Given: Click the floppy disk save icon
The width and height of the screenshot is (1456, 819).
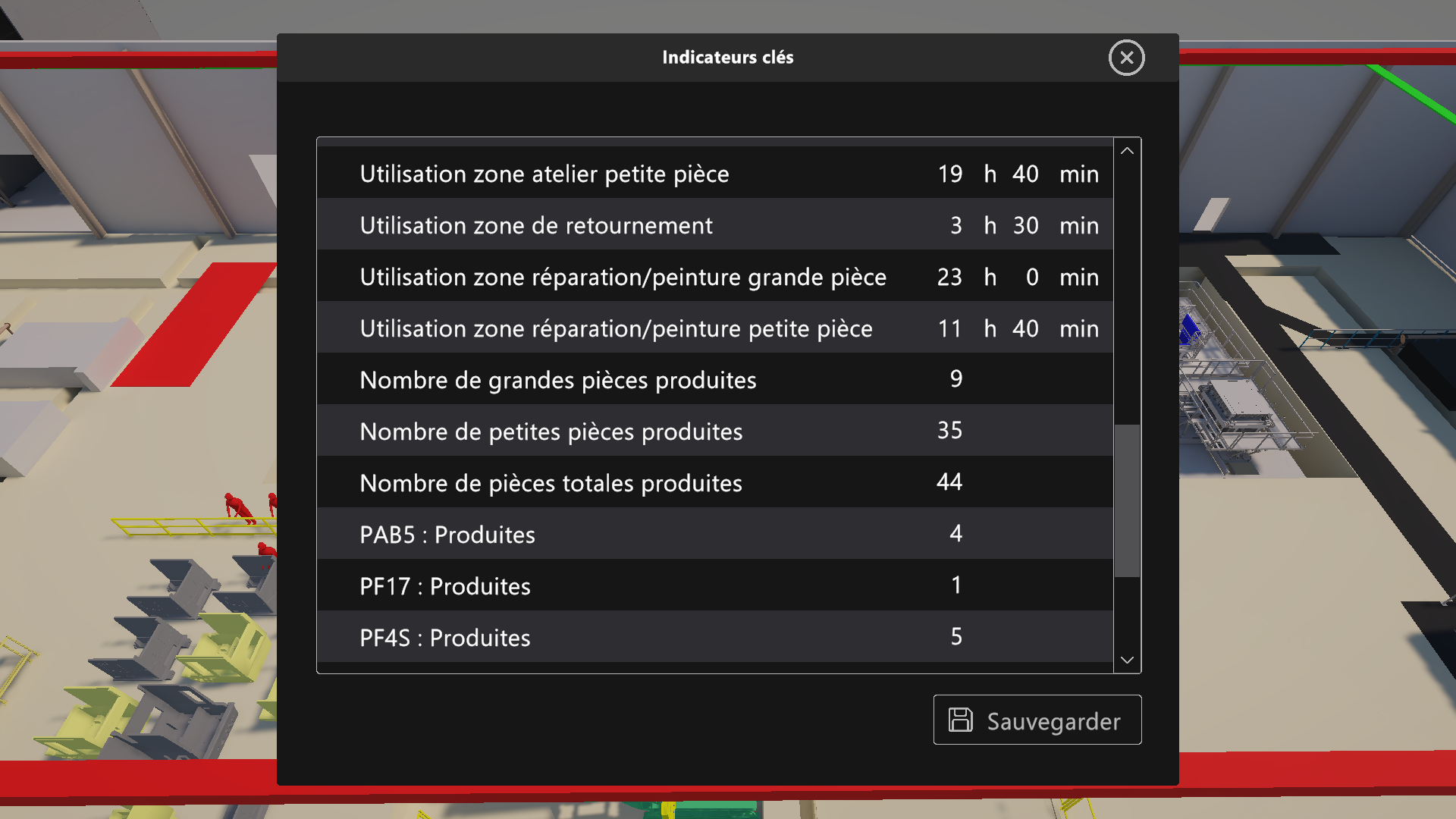Looking at the screenshot, I should point(960,720).
